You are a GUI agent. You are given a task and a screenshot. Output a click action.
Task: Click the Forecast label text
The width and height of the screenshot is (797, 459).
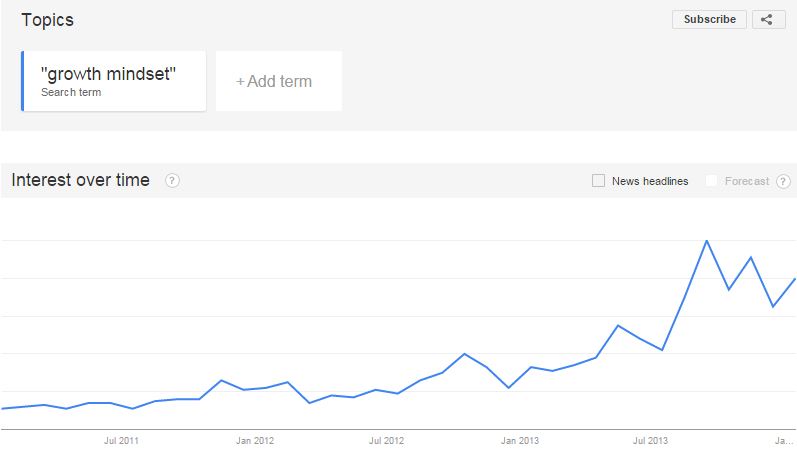(747, 181)
